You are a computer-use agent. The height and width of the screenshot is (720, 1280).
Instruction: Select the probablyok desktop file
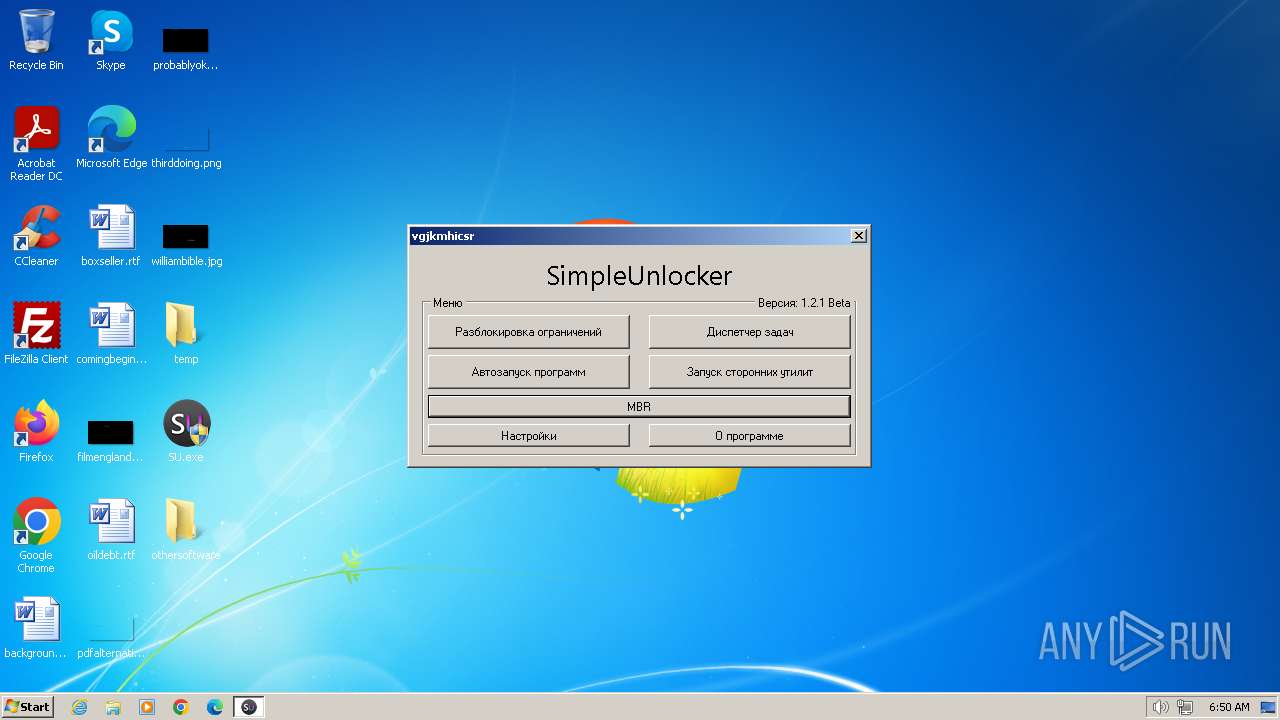pos(186,48)
